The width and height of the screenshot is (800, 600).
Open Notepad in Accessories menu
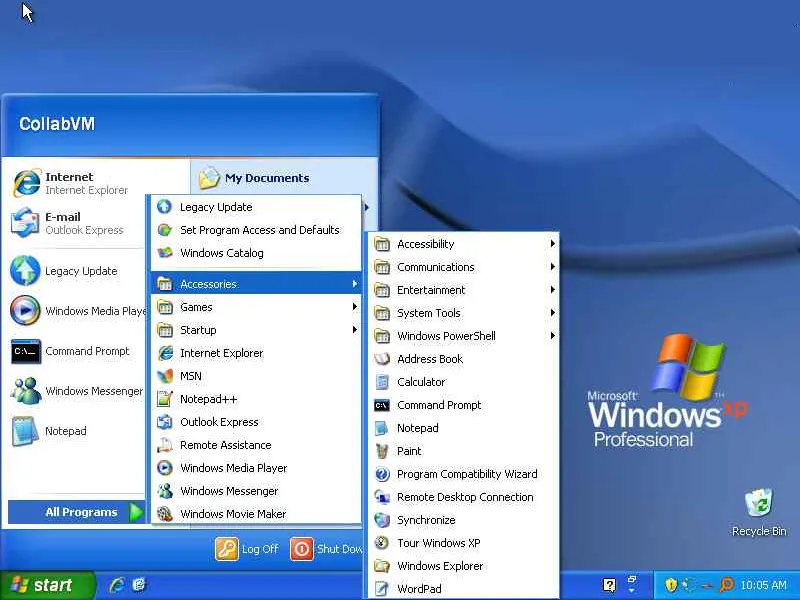463,428
